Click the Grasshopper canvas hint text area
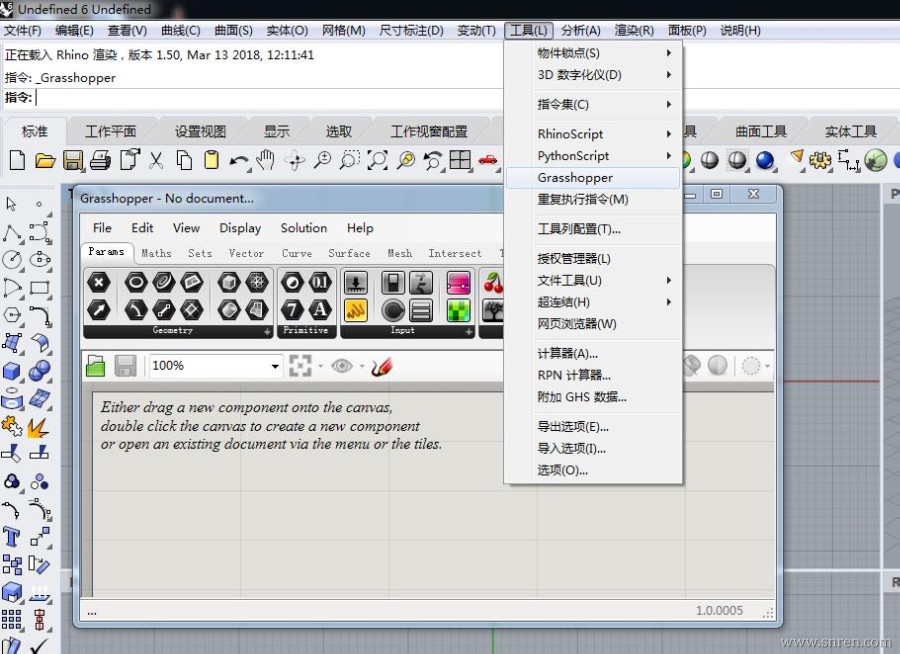The height and width of the screenshot is (654, 900). (x=271, y=425)
